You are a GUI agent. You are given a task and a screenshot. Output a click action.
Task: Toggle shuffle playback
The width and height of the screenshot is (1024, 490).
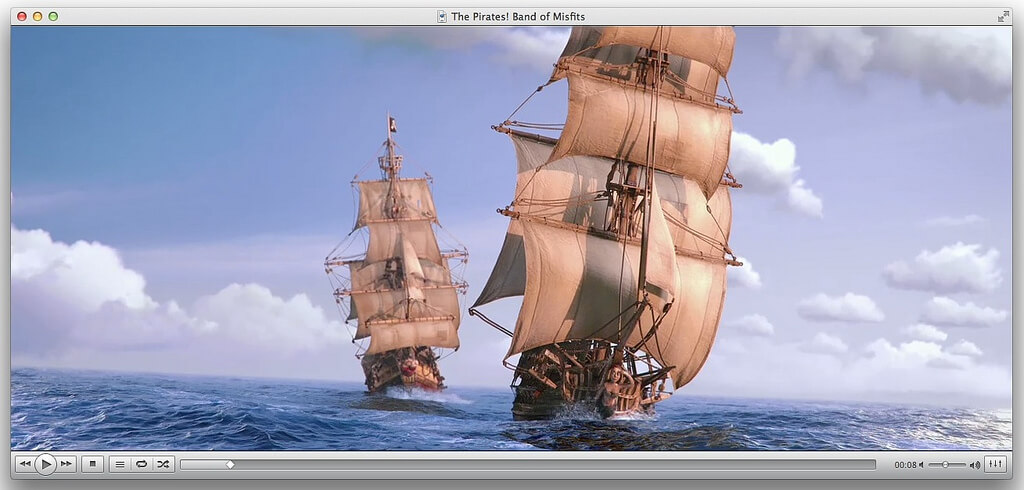click(x=163, y=464)
